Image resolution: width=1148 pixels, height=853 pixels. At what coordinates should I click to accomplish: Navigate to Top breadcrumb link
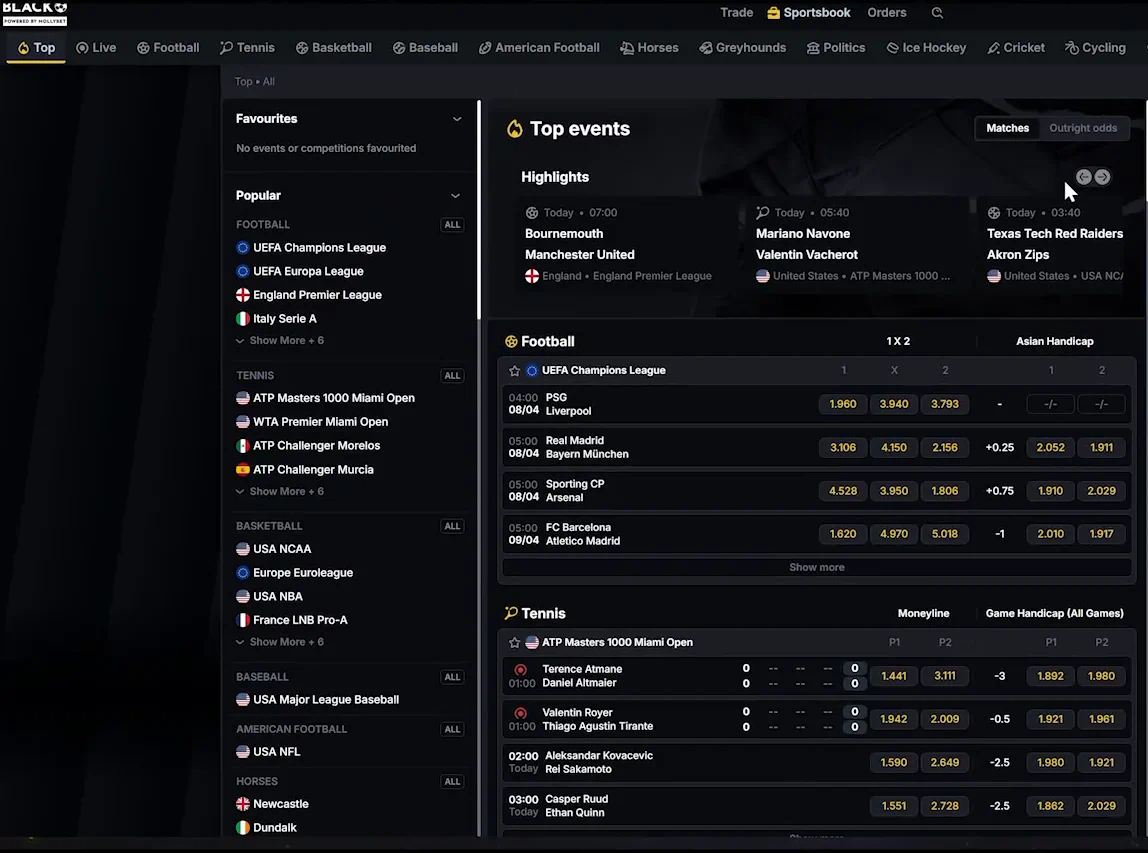pyautogui.click(x=243, y=81)
